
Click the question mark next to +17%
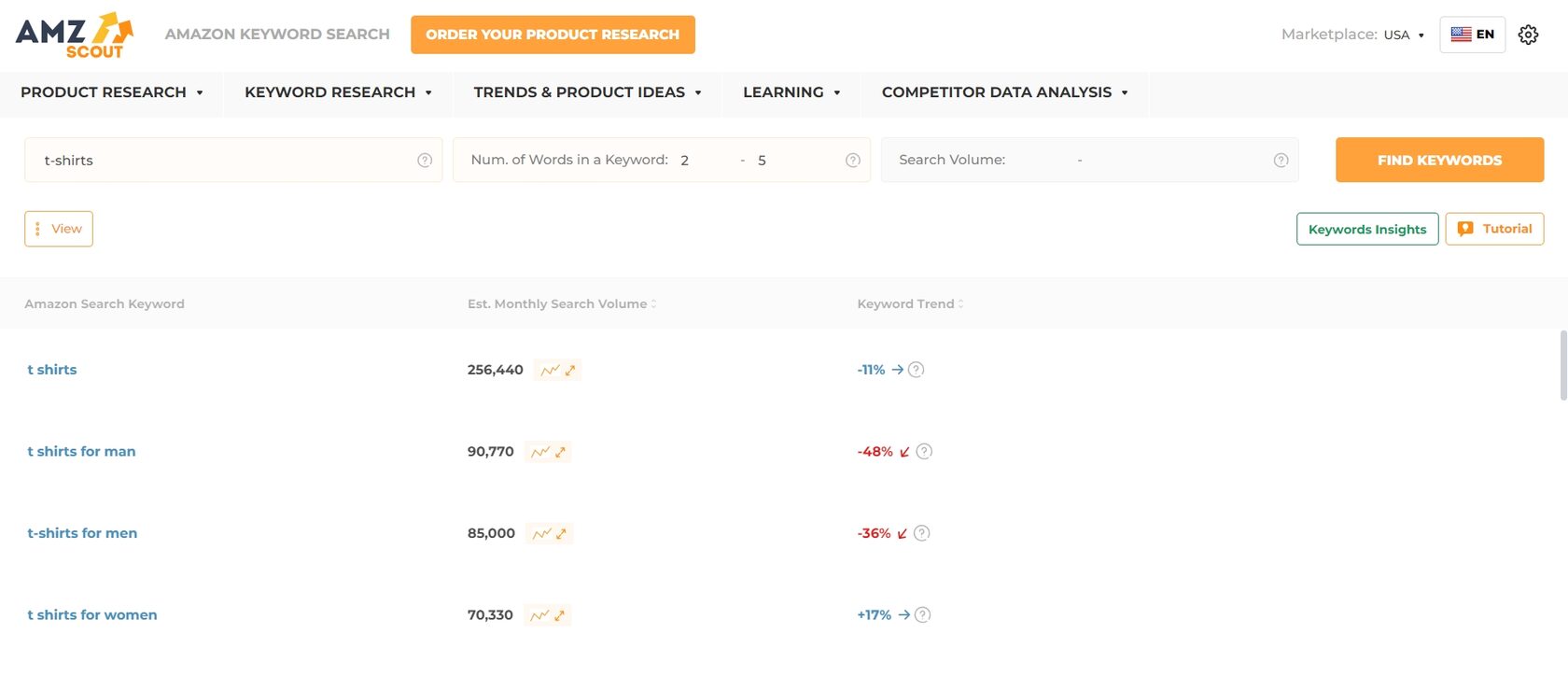[x=922, y=614]
